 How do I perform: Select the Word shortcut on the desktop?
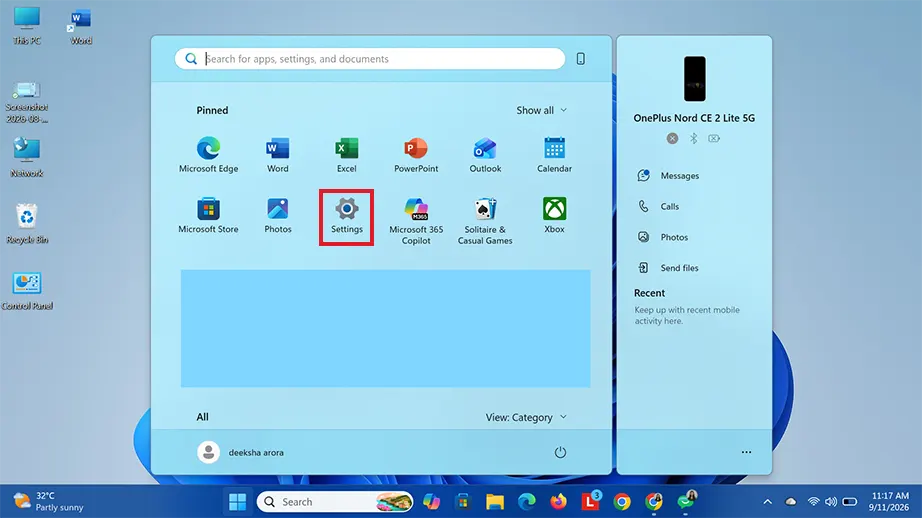(x=81, y=26)
